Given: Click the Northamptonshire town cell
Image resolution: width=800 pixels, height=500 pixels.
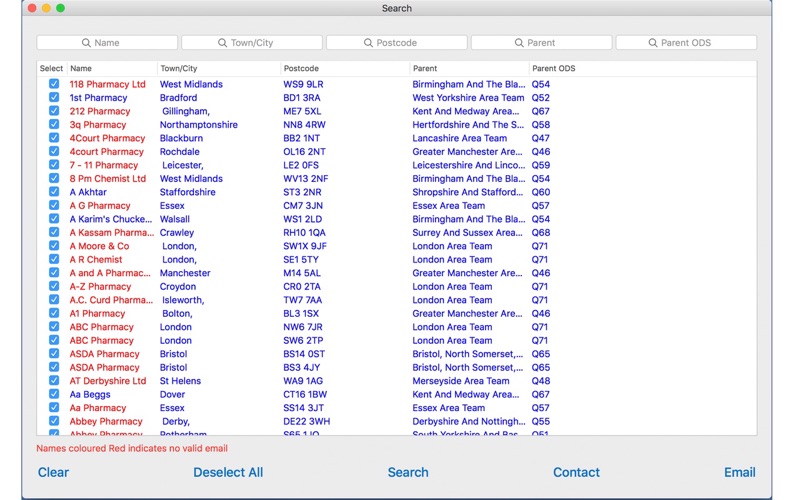Looking at the screenshot, I should [198, 124].
